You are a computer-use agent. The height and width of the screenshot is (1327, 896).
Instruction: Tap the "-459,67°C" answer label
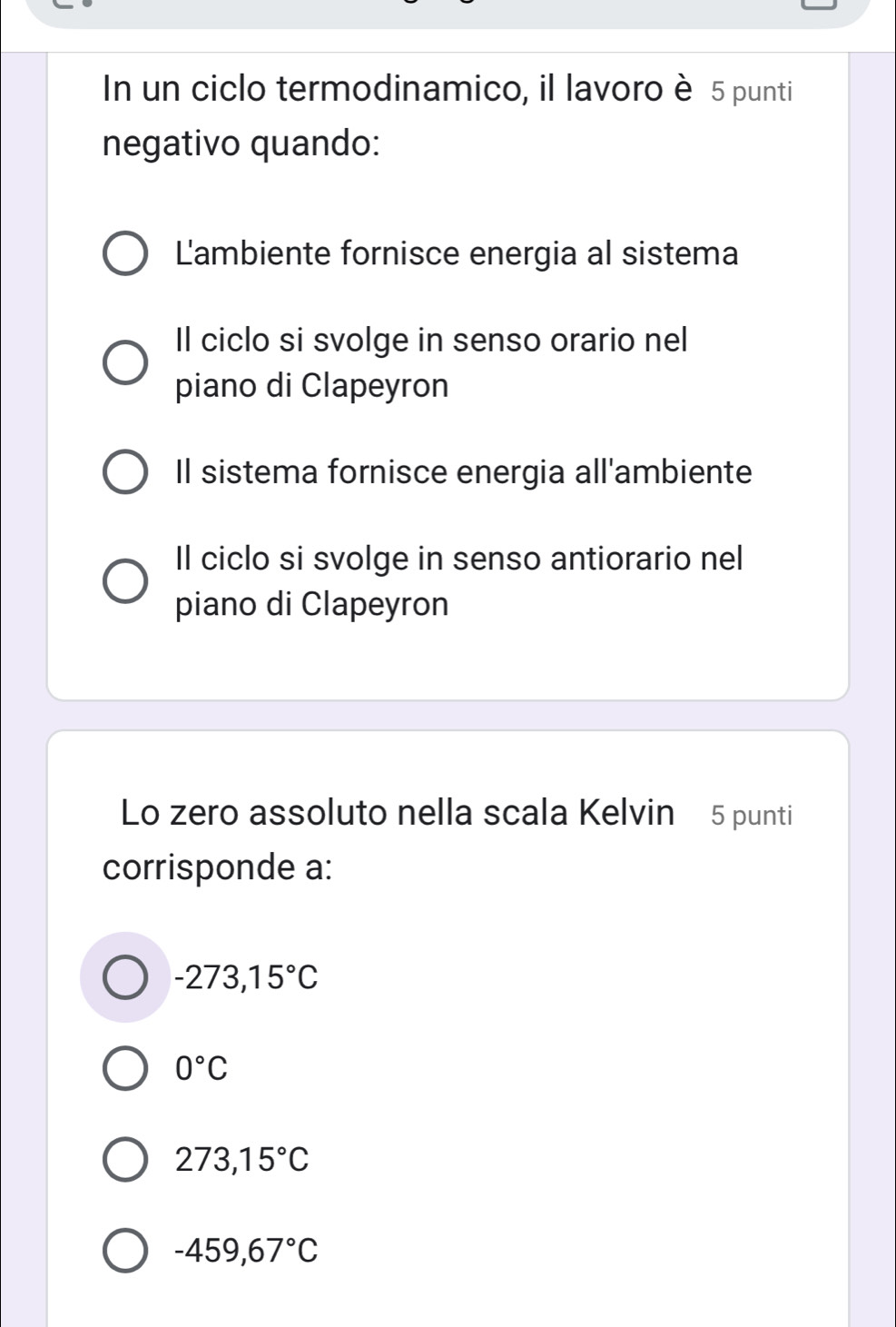247,1252
